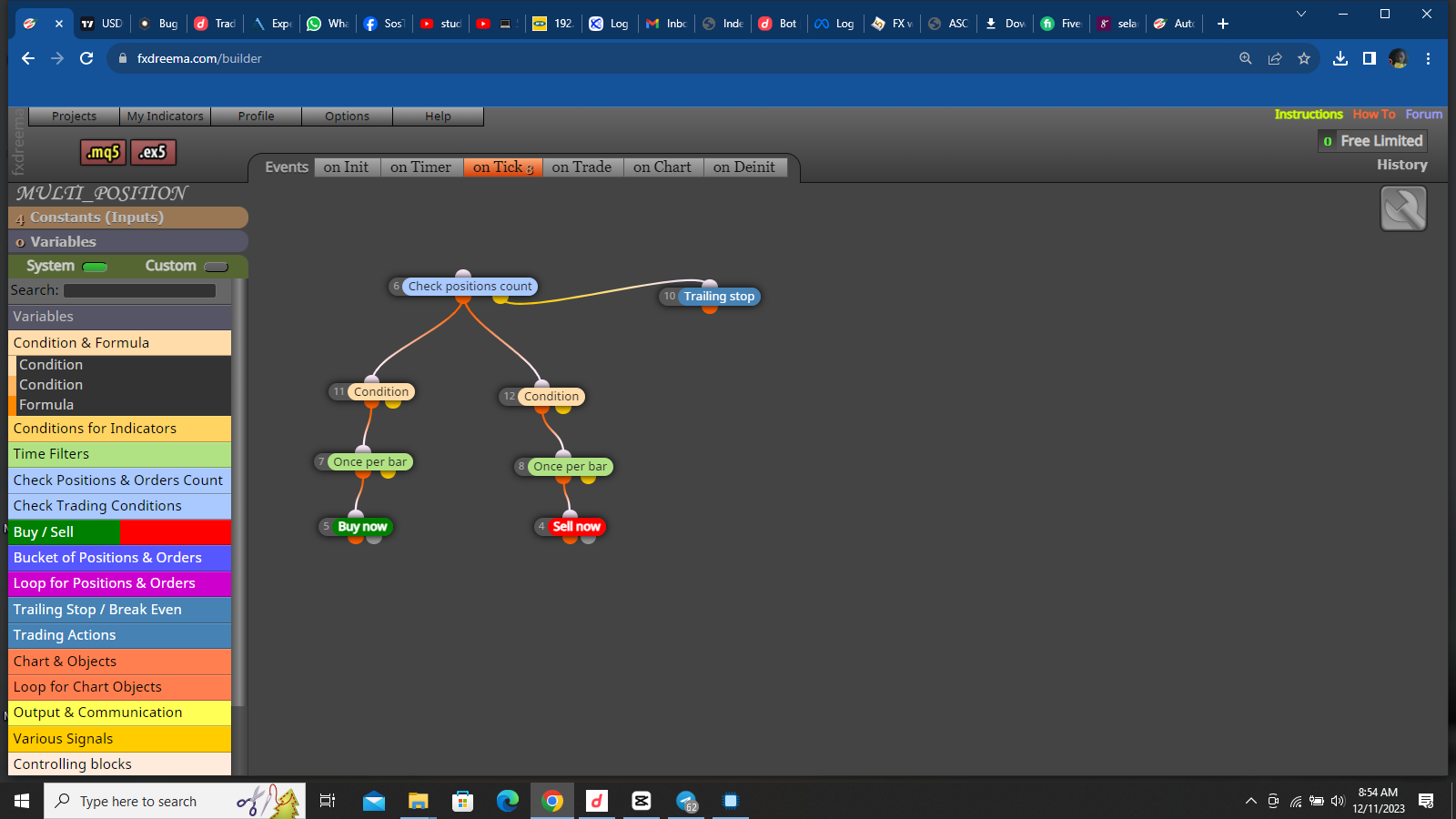Expand Loop for Positions & Orders category

120,583
